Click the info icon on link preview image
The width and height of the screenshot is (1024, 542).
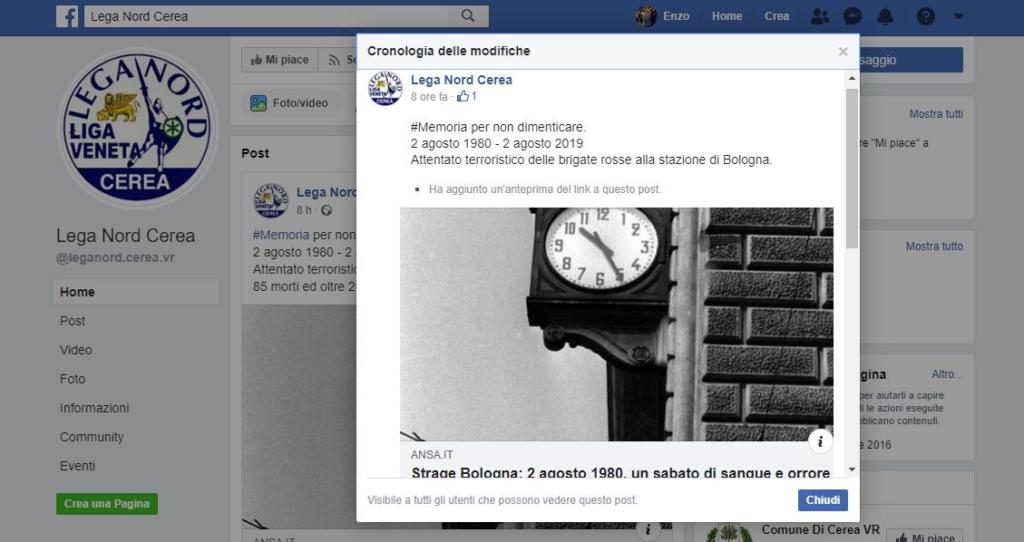(820, 441)
